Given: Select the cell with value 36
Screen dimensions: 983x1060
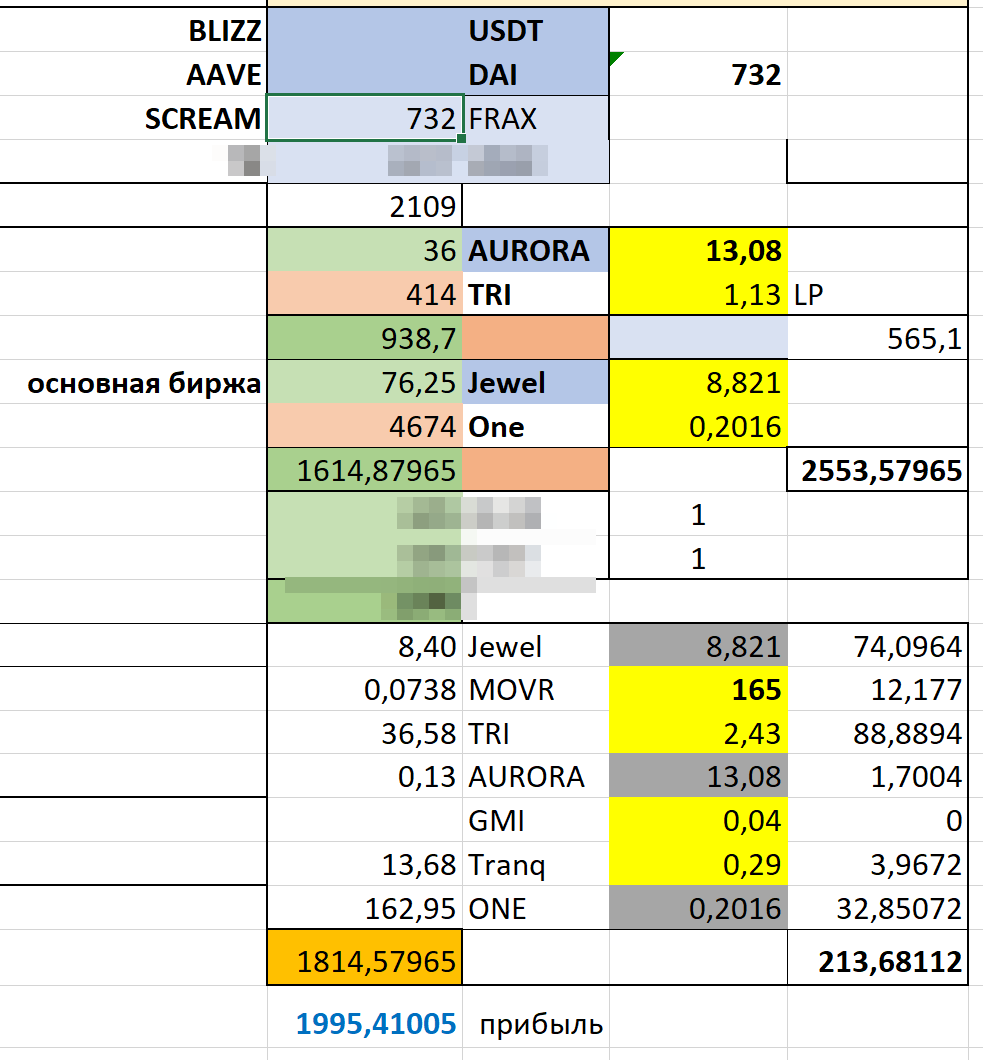Looking at the screenshot, I should point(365,250).
